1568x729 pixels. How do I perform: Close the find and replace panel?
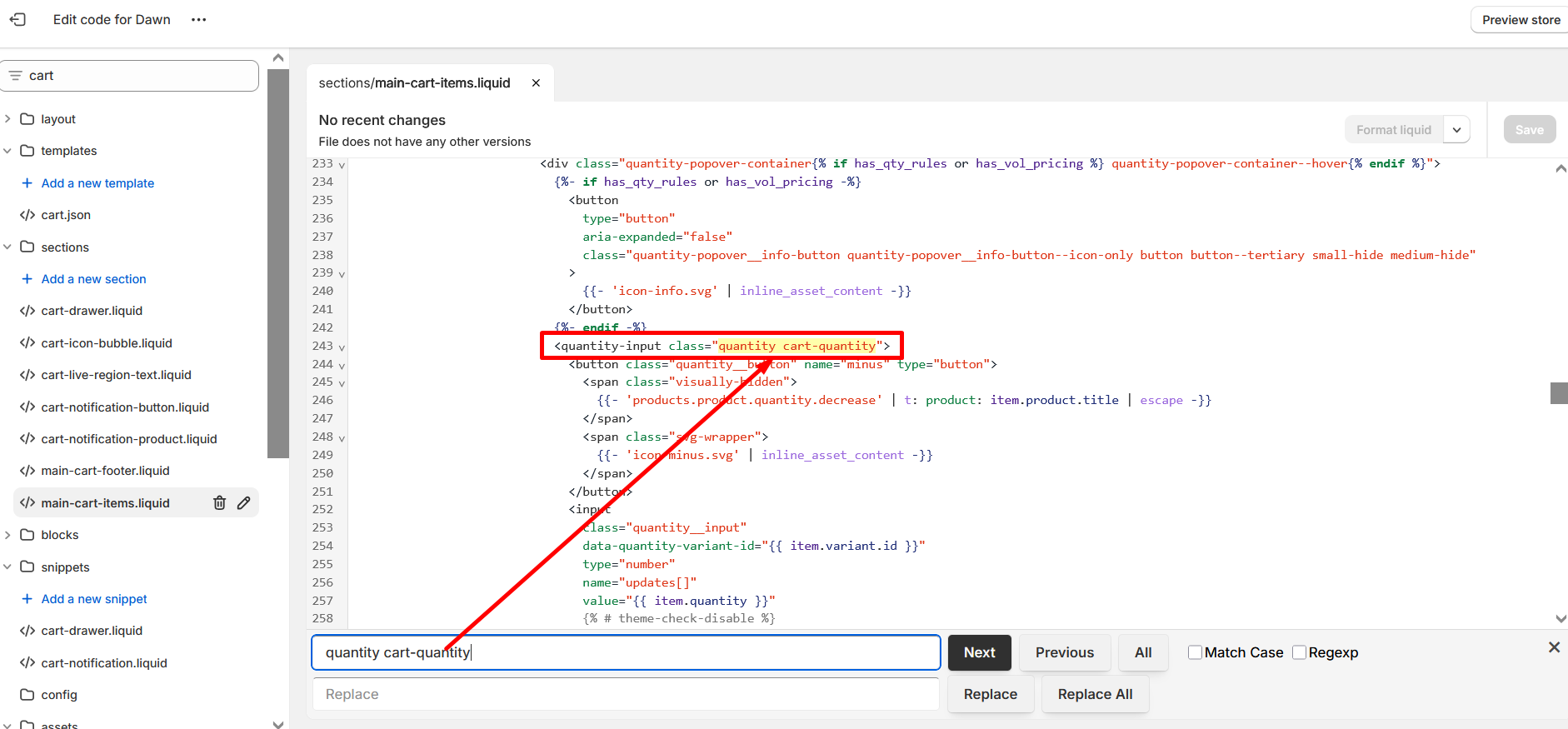[x=1554, y=647]
